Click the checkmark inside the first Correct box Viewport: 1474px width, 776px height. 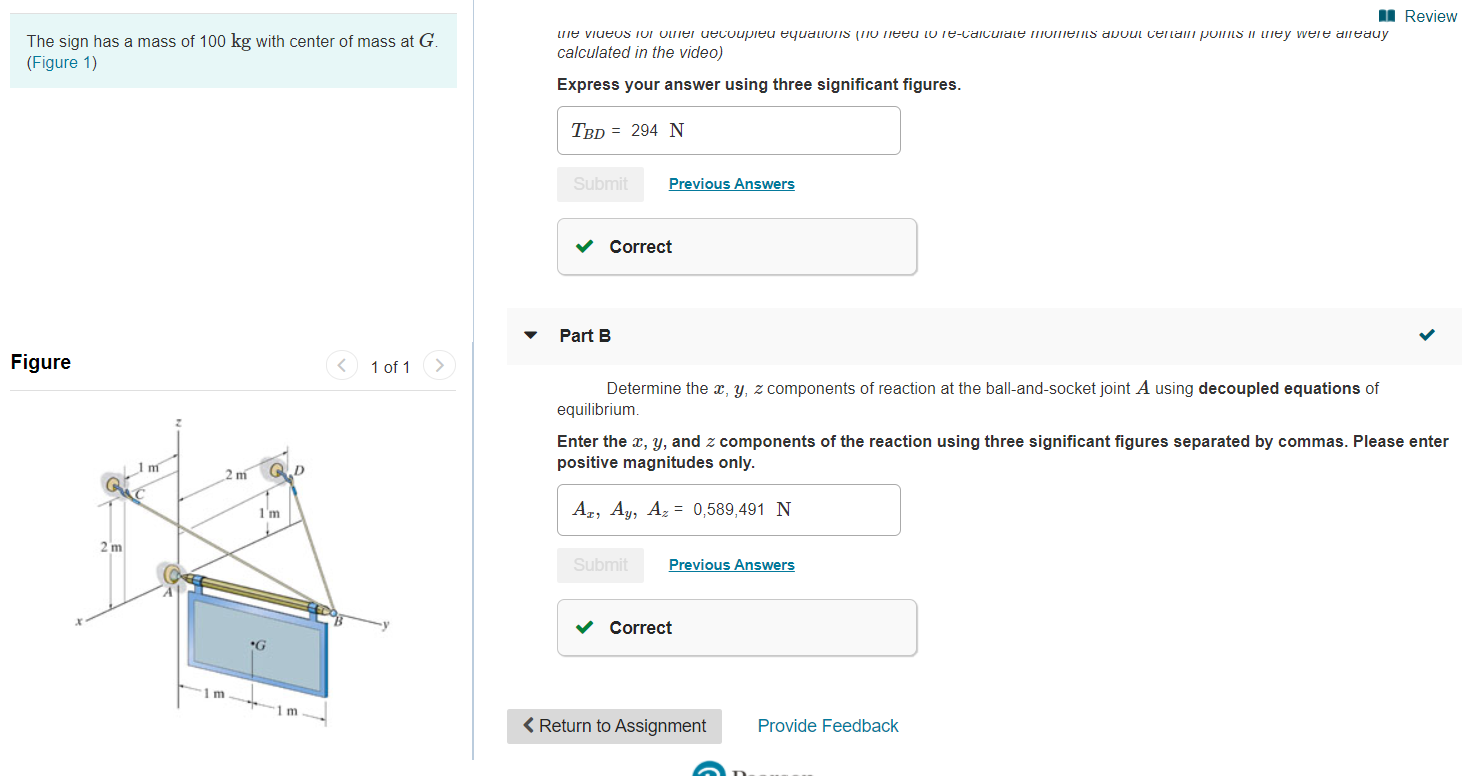(584, 246)
